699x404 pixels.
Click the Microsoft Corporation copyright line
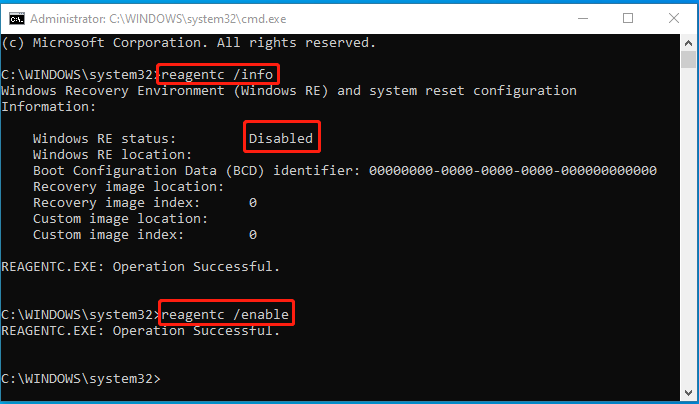coord(189,43)
